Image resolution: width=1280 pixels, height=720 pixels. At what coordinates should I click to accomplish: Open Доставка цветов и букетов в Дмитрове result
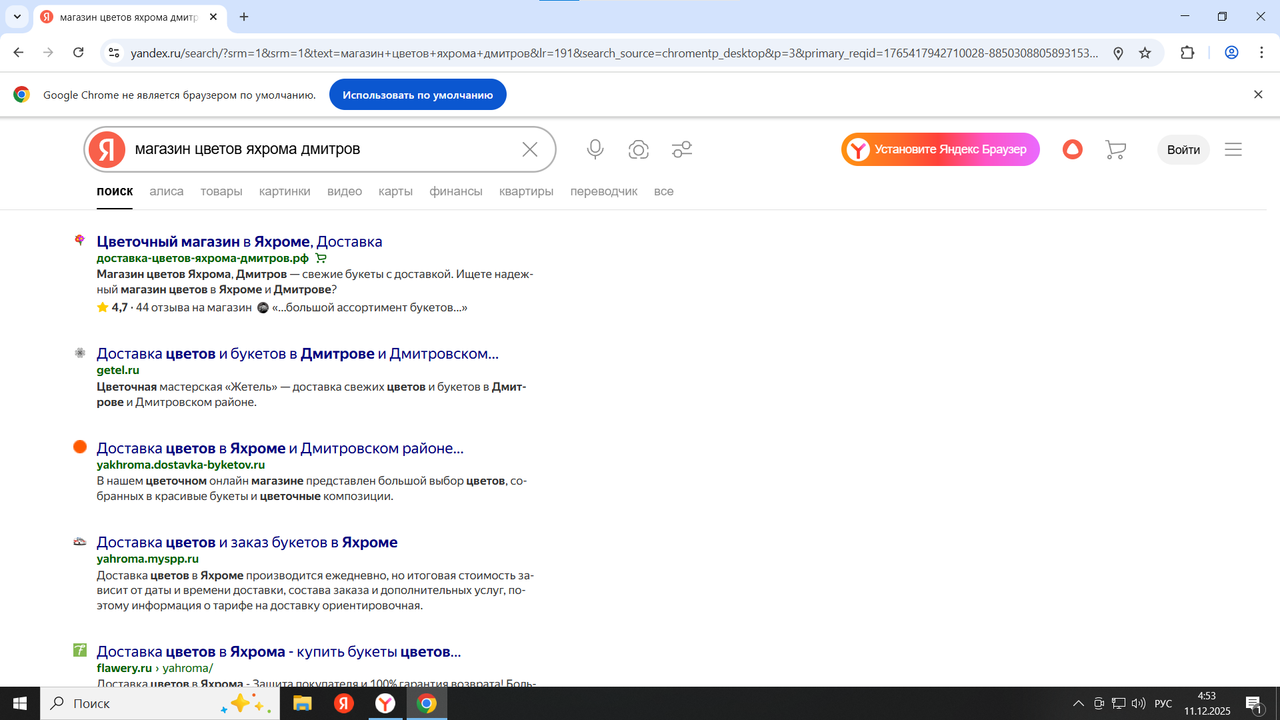(x=297, y=353)
